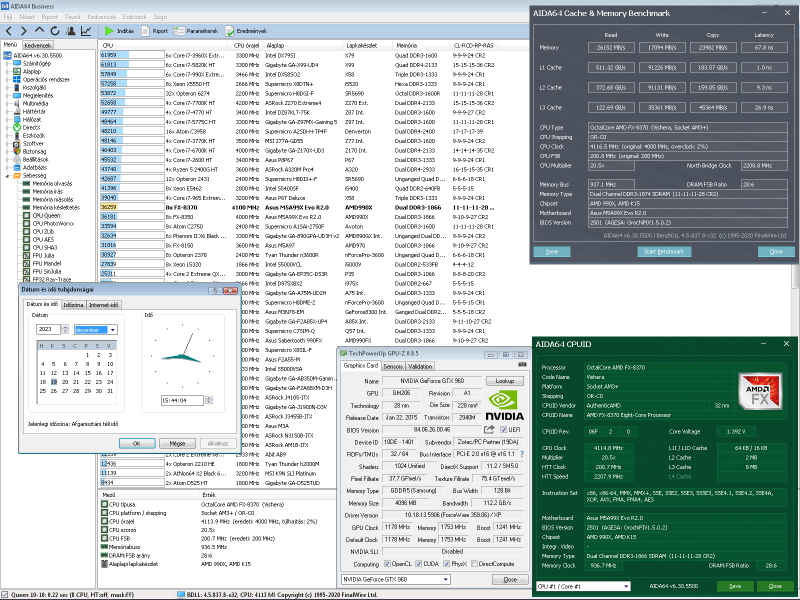Click the Riport toolbar button
Viewport: 800px width, 600px height.
(155, 31)
